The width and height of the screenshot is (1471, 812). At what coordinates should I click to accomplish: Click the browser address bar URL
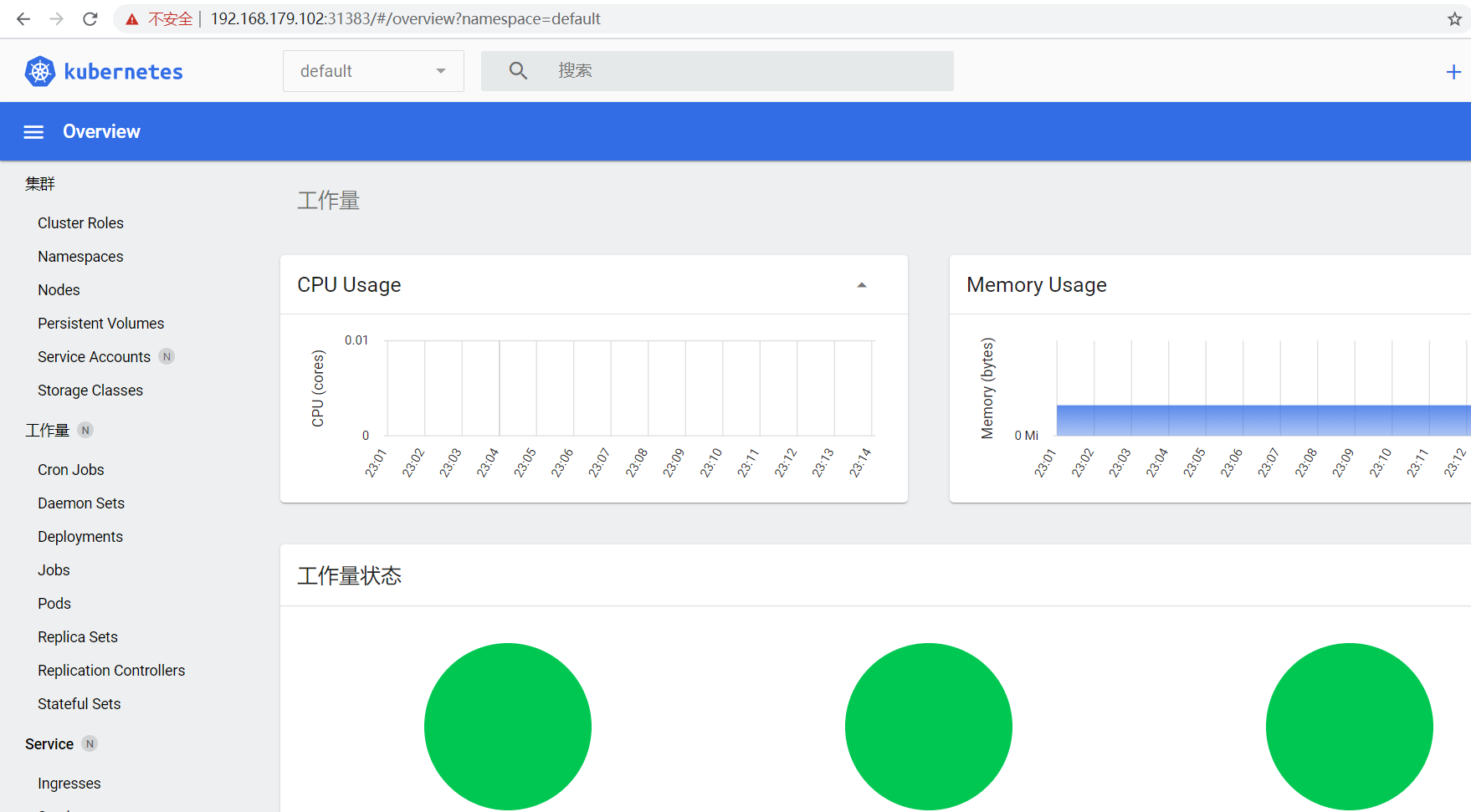click(x=405, y=18)
